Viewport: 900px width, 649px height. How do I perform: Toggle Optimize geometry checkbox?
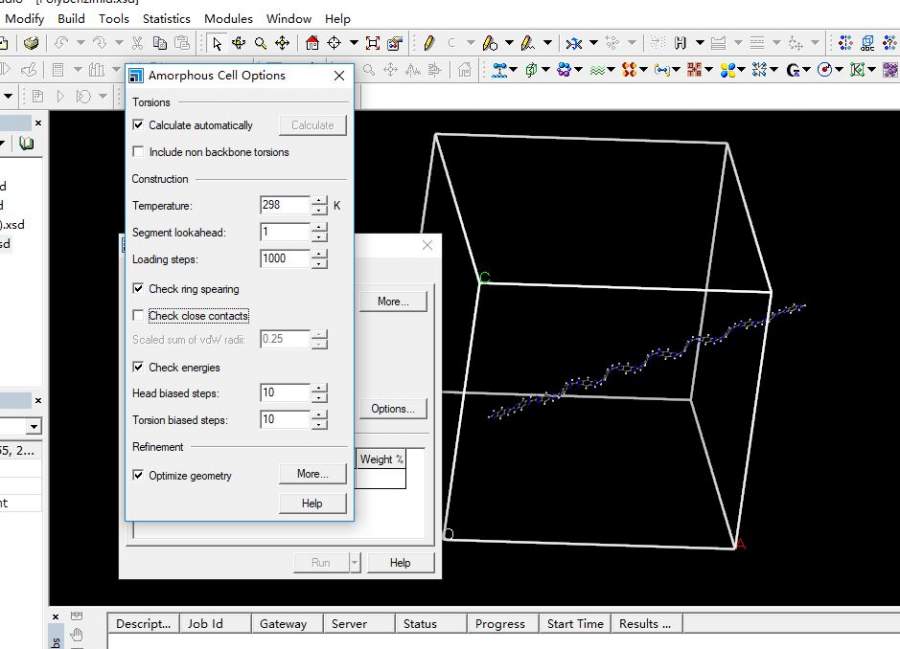pyautogui.click(x=138, y=475)
